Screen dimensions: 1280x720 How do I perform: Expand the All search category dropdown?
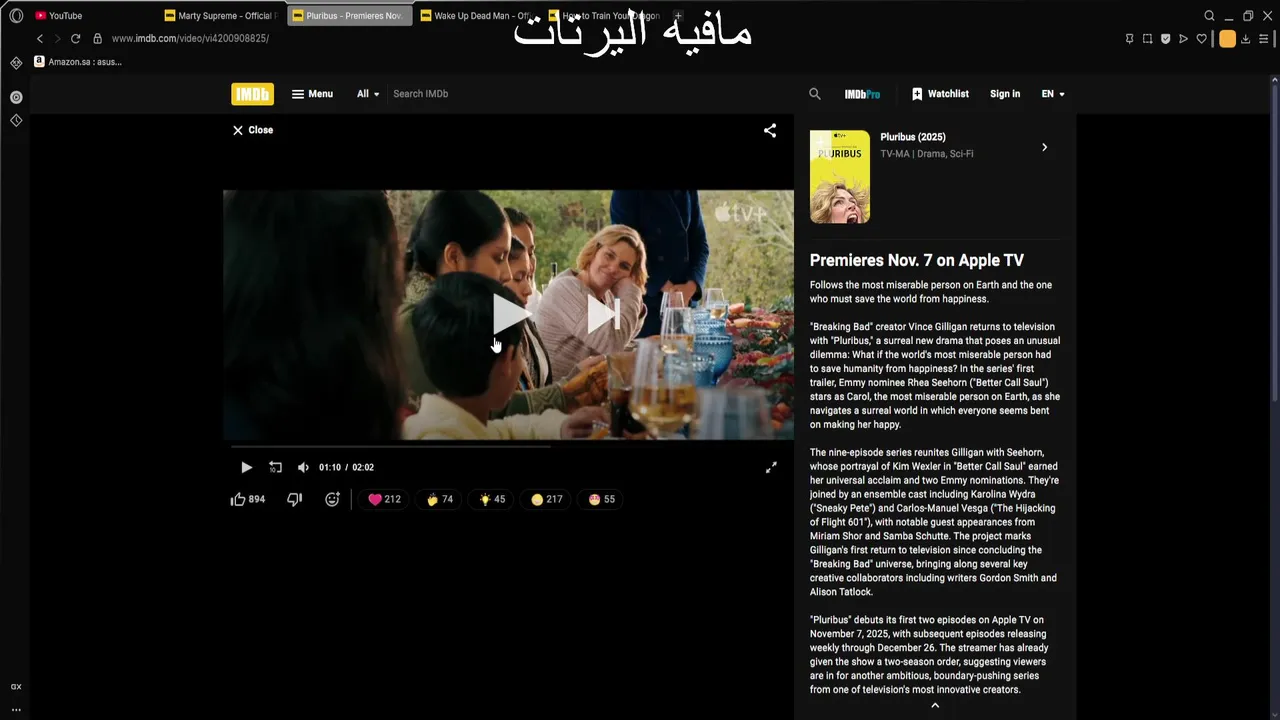368,94
